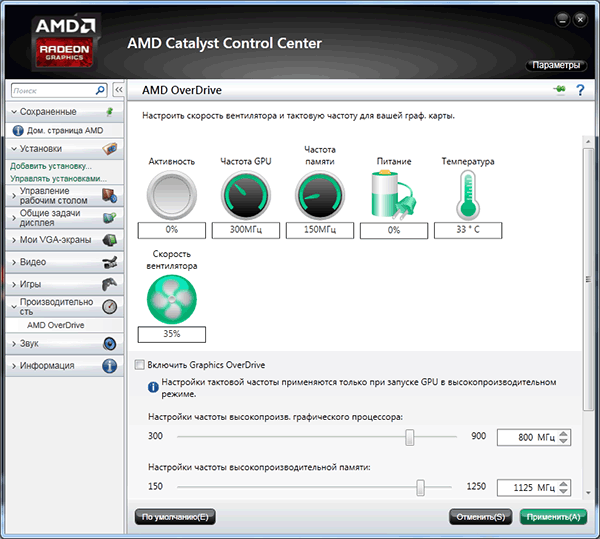Screen dimensions: 600x539
Task: Click the Температура thermometer icon
Action: click(x=468, y=195)
